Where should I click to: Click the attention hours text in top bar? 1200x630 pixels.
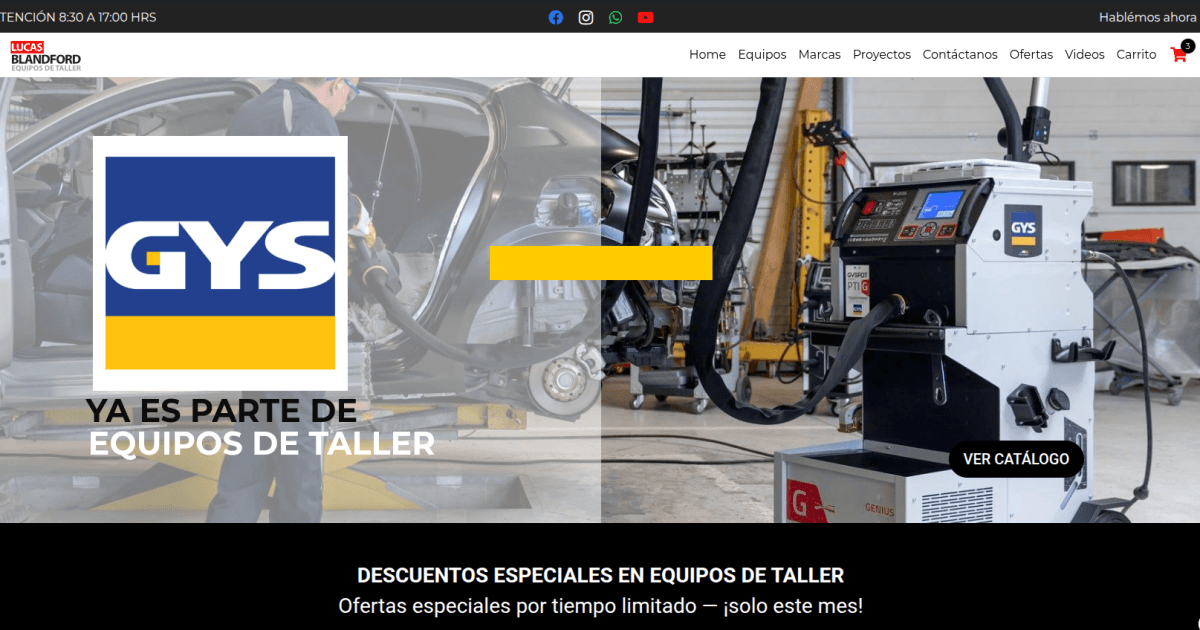click(78, 17)
